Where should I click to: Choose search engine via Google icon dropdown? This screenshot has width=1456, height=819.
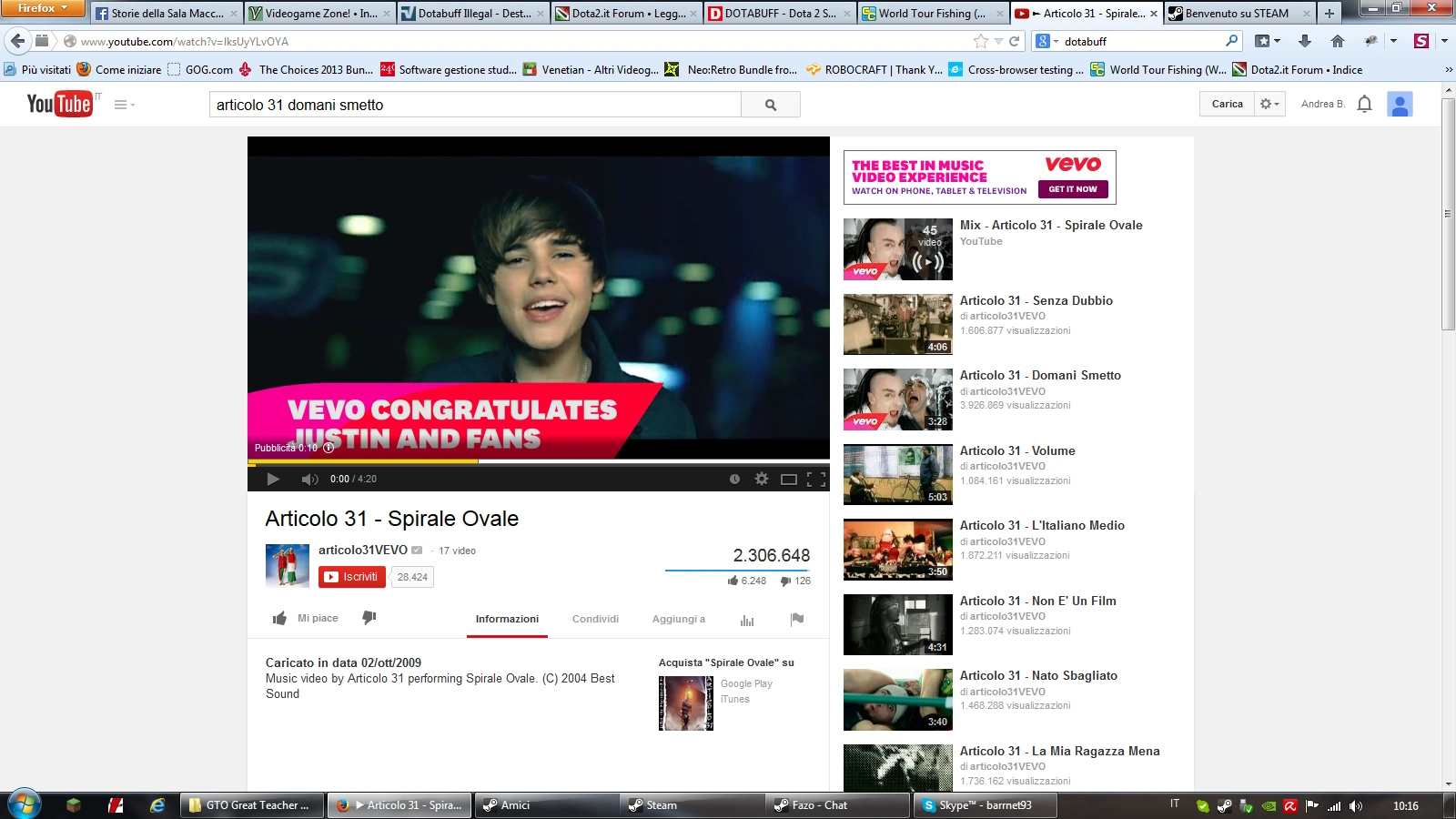coord(1047,41)
